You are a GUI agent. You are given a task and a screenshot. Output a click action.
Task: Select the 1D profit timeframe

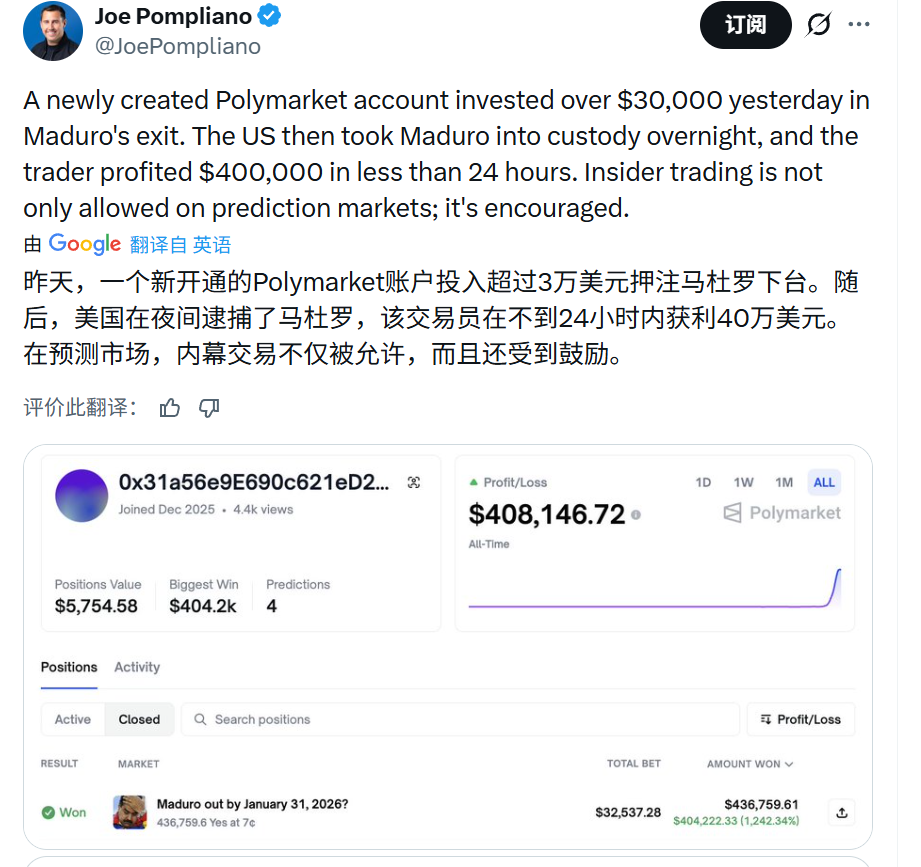click(x=703, y=482)
